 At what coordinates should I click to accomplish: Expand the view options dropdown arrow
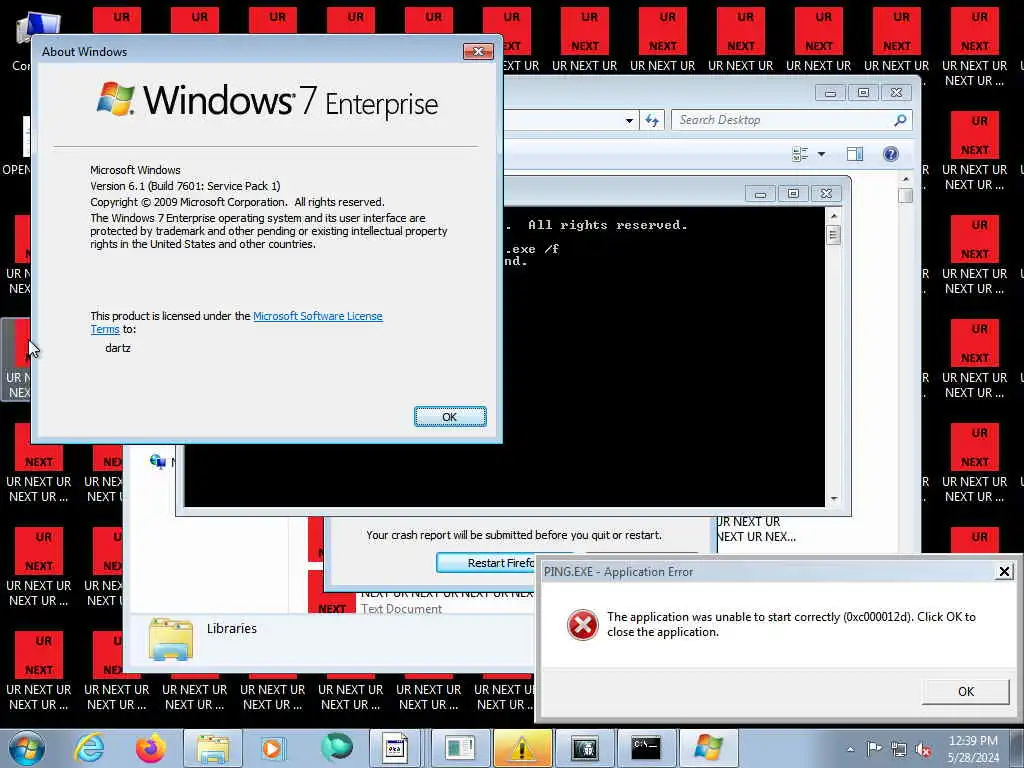(x=822, y=154)
